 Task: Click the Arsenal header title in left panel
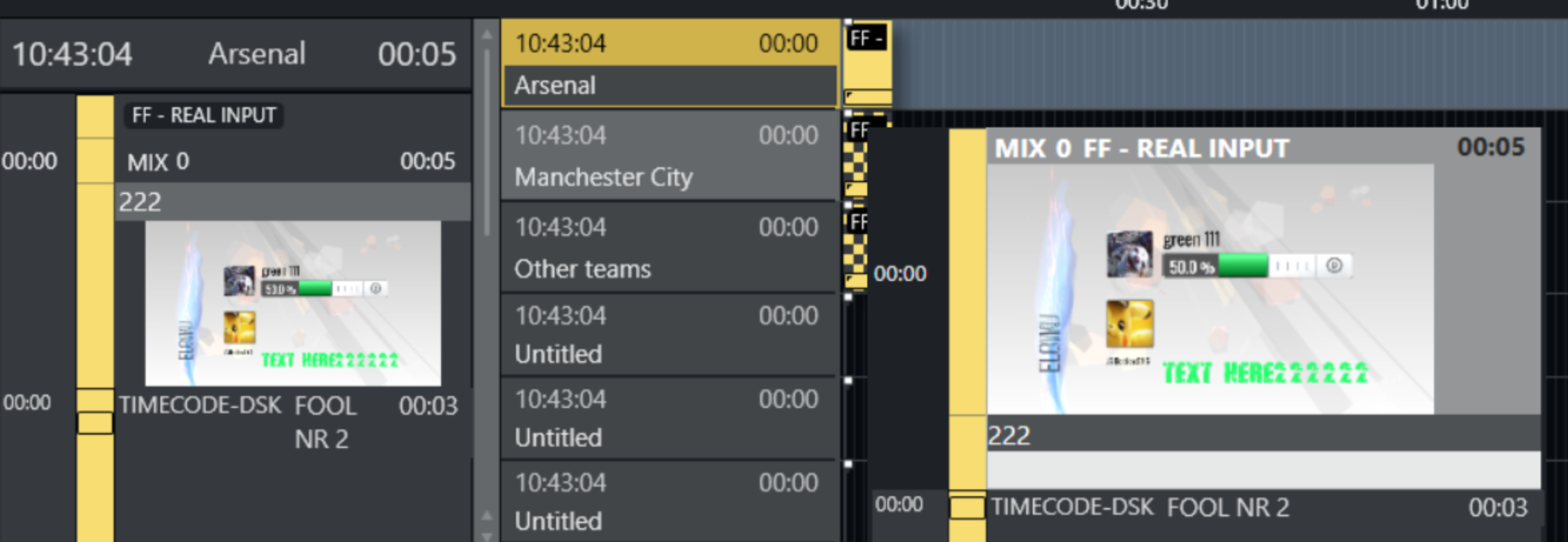pos(257,54)
